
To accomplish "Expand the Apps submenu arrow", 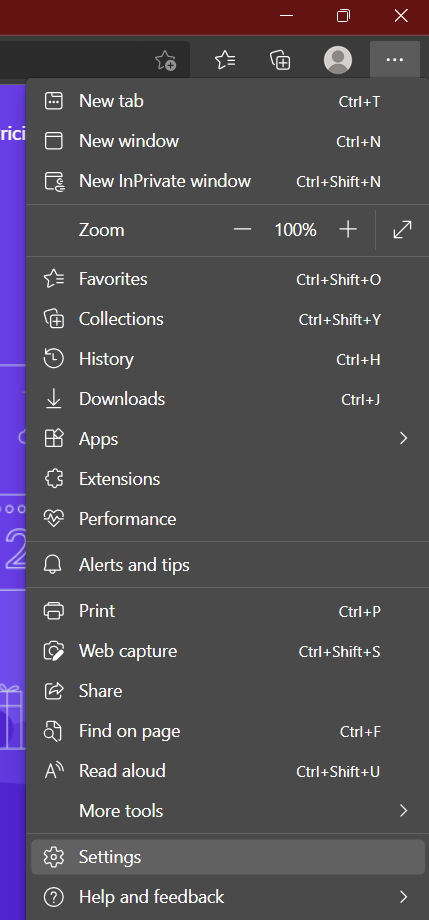I will tap(403, 439).
